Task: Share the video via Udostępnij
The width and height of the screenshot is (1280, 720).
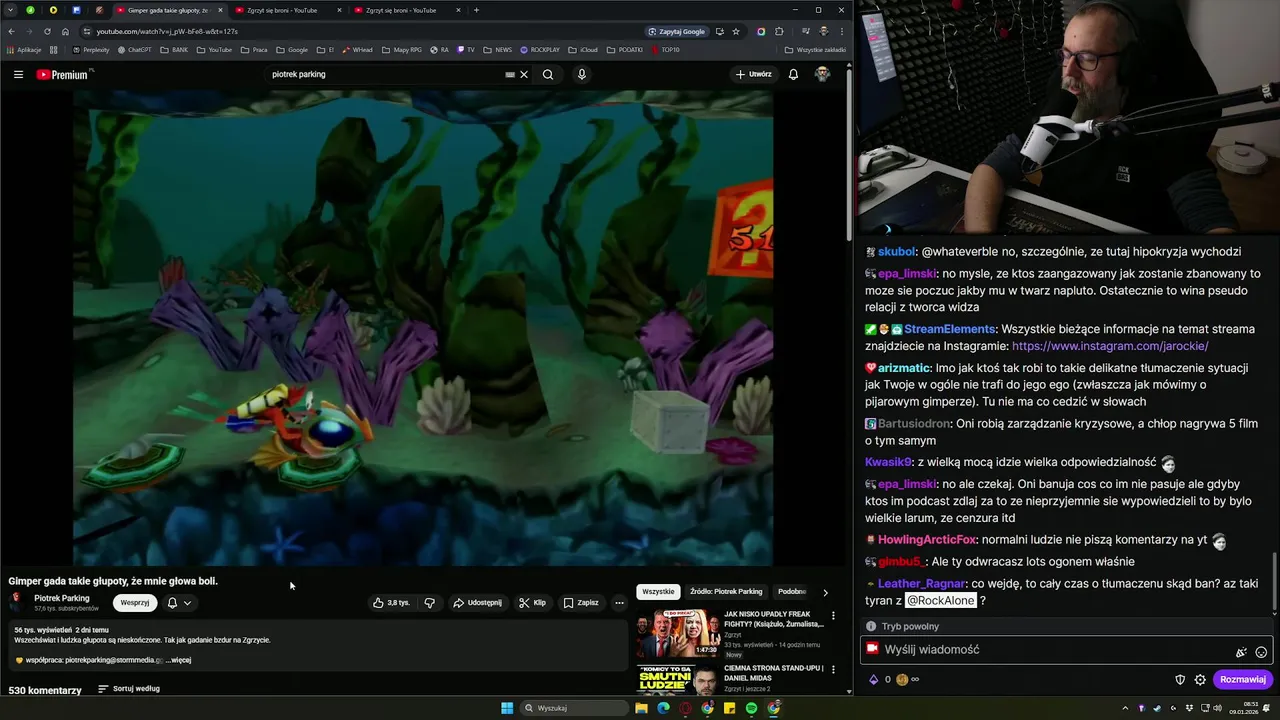Action: click(x=477, y=603)
